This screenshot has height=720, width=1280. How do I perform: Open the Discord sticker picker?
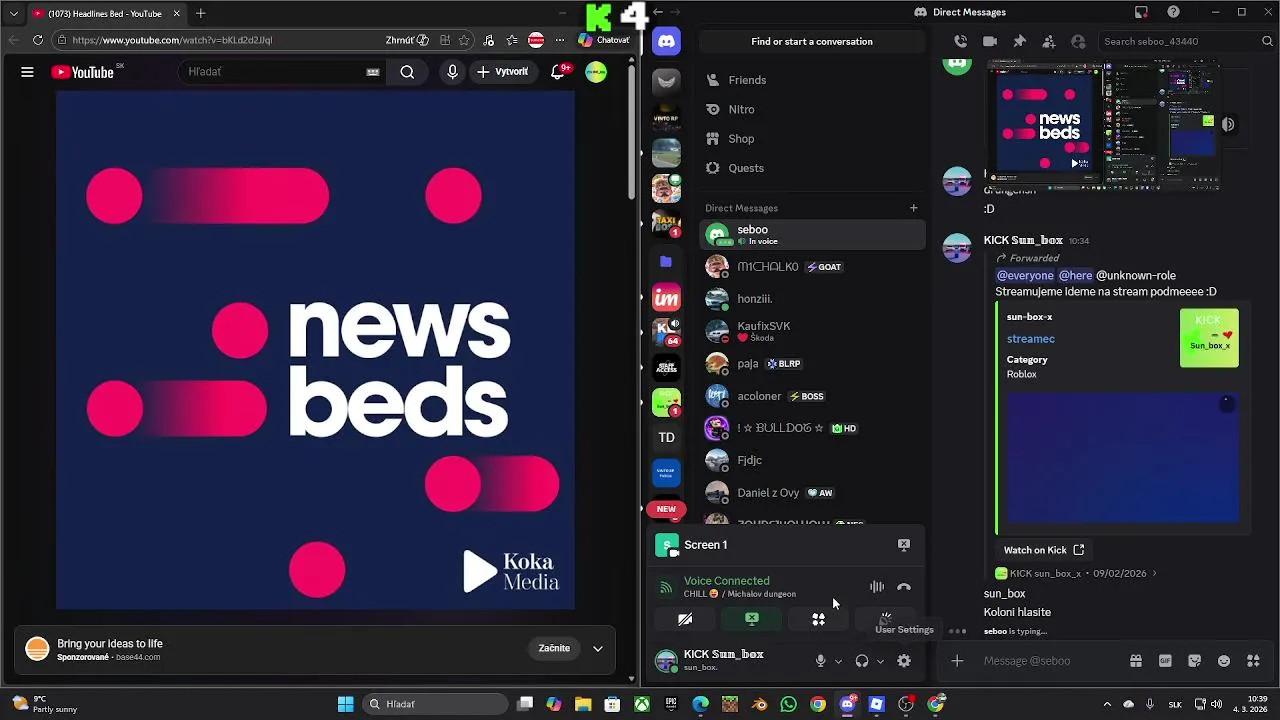click(x=1194, y=661)
